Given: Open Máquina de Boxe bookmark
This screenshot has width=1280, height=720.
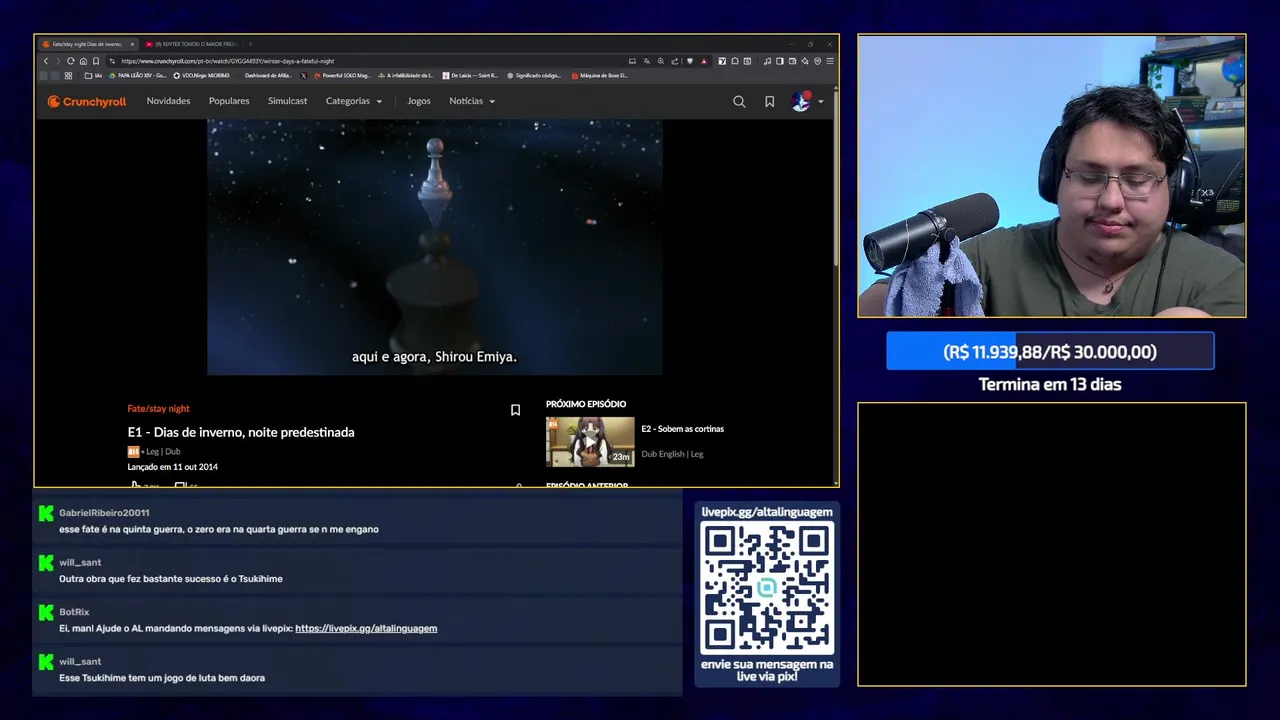Looking at the screenshot, I should [600, 76].
